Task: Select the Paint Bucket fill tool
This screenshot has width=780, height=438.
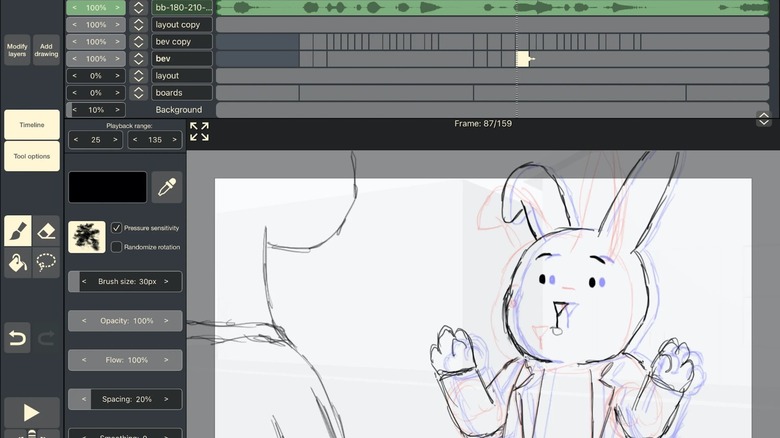Action: (x=18, y=262)
